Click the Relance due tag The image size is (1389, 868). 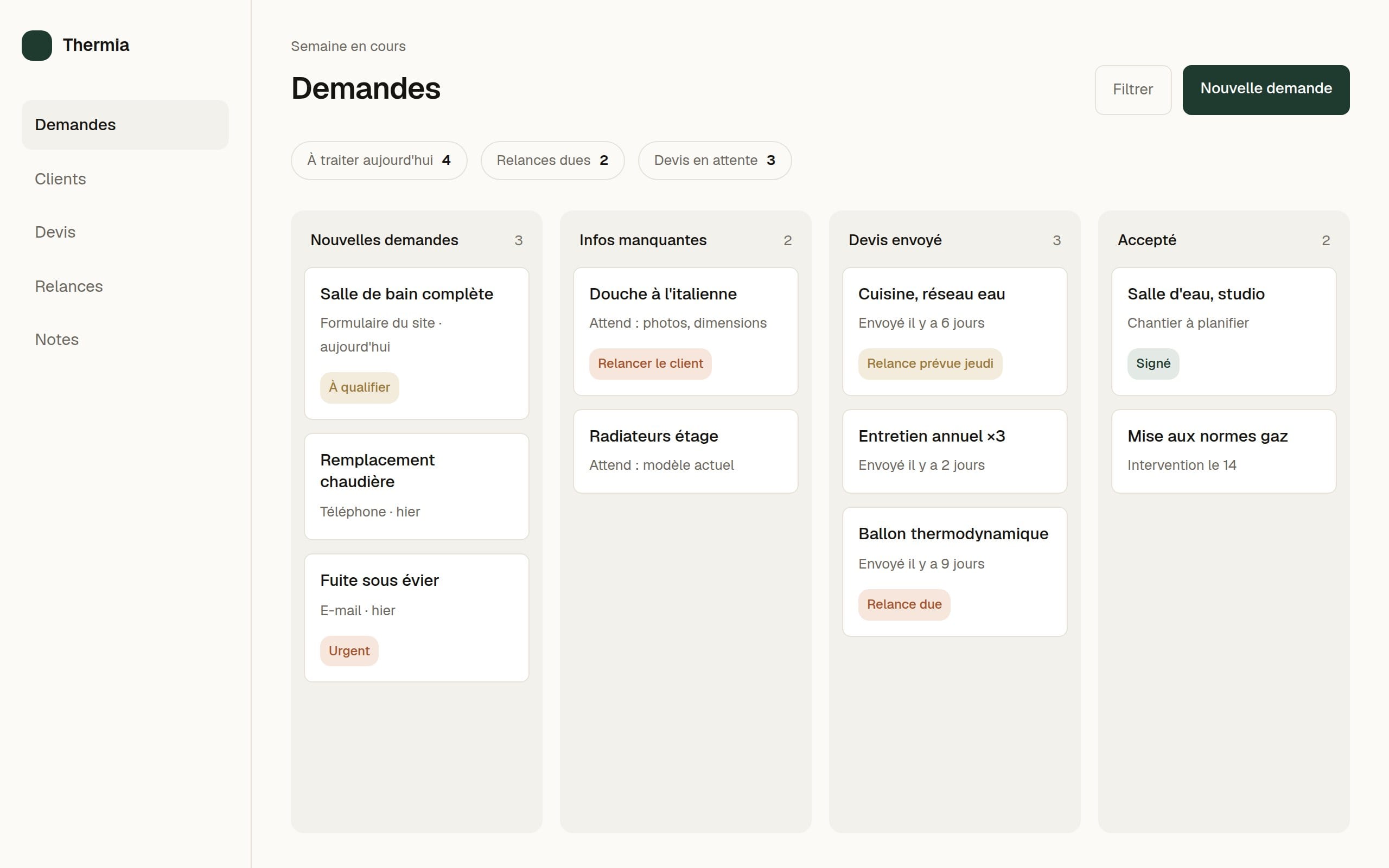click(904, 604)
